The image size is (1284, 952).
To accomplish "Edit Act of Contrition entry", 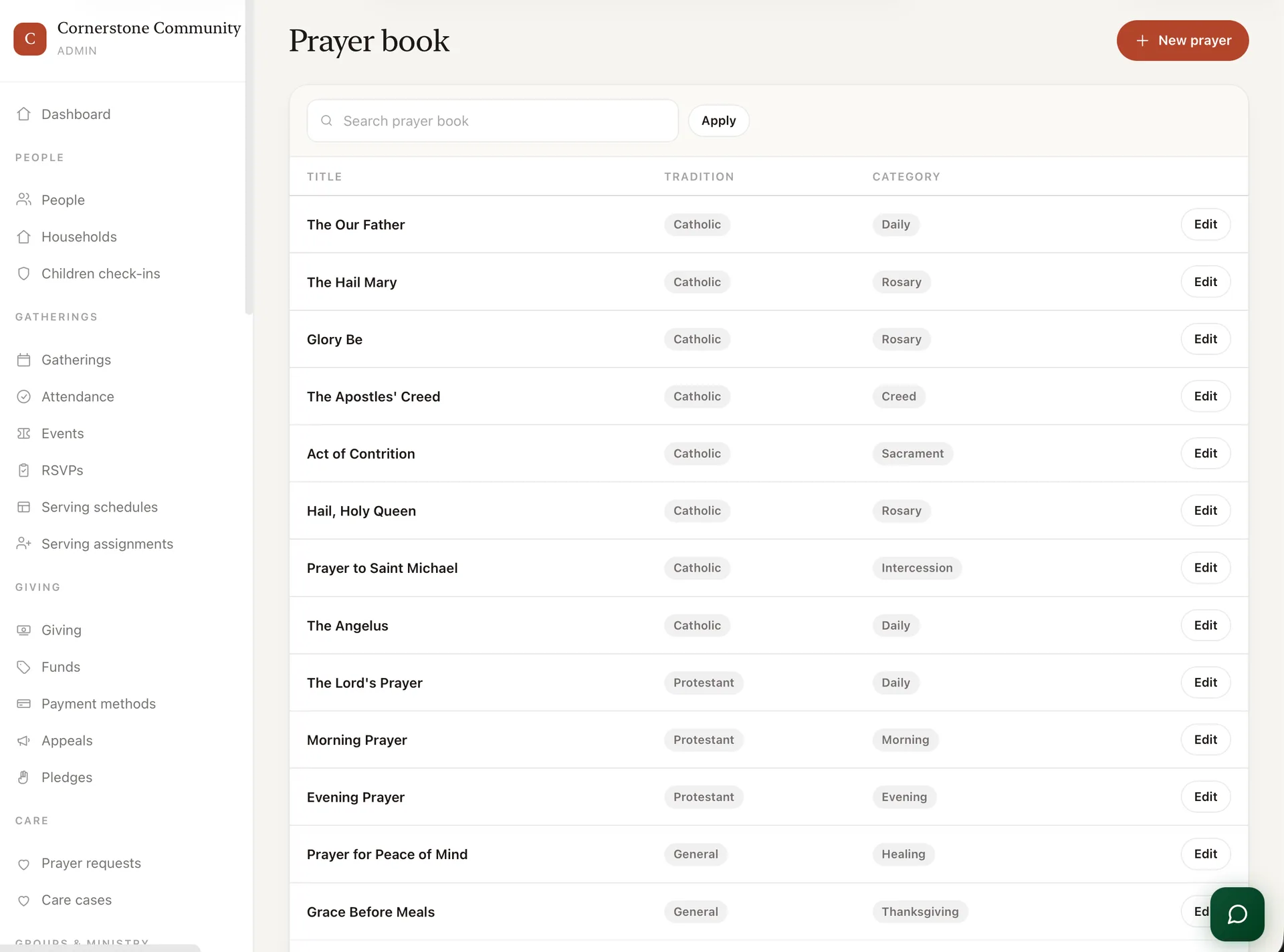I will 1205,453.
